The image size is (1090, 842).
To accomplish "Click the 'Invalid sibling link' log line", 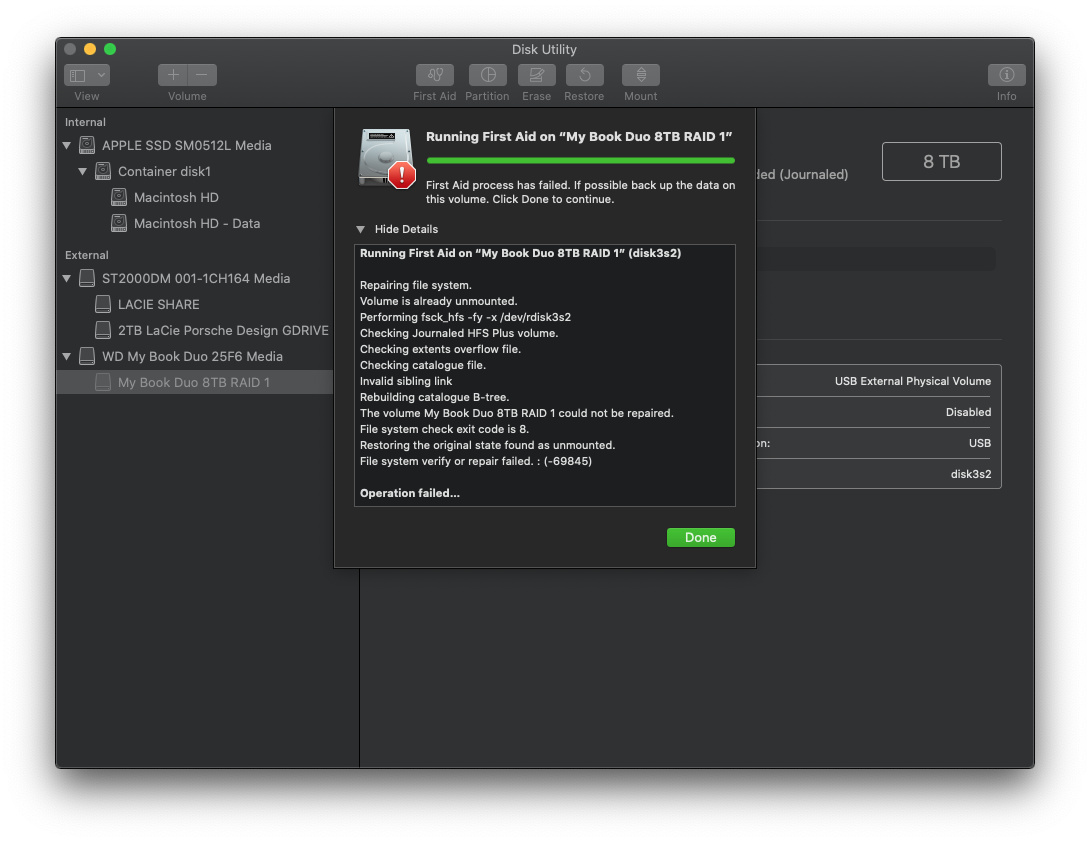I will [406, 381].
